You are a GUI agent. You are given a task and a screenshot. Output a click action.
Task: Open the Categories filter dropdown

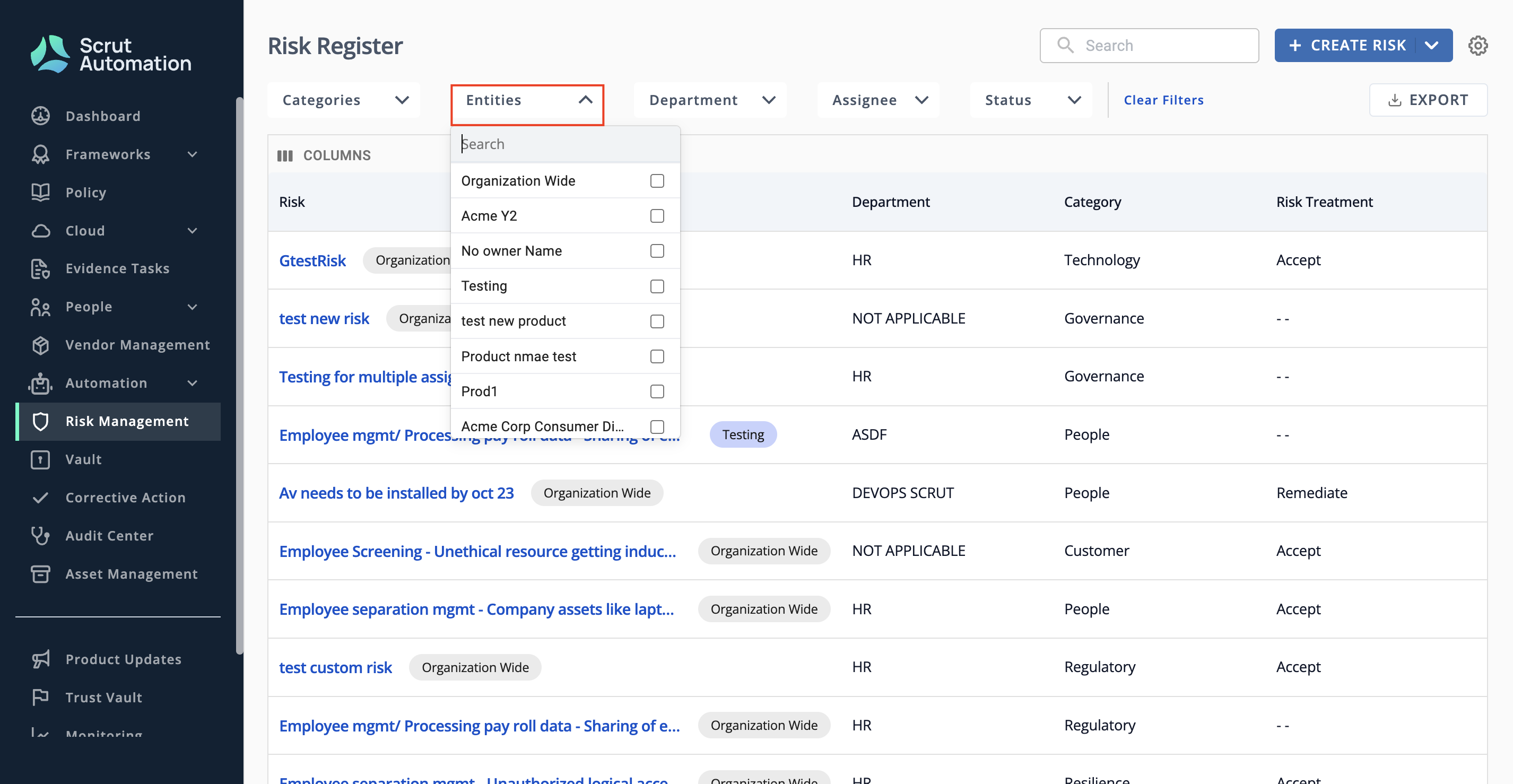(344, 100)
